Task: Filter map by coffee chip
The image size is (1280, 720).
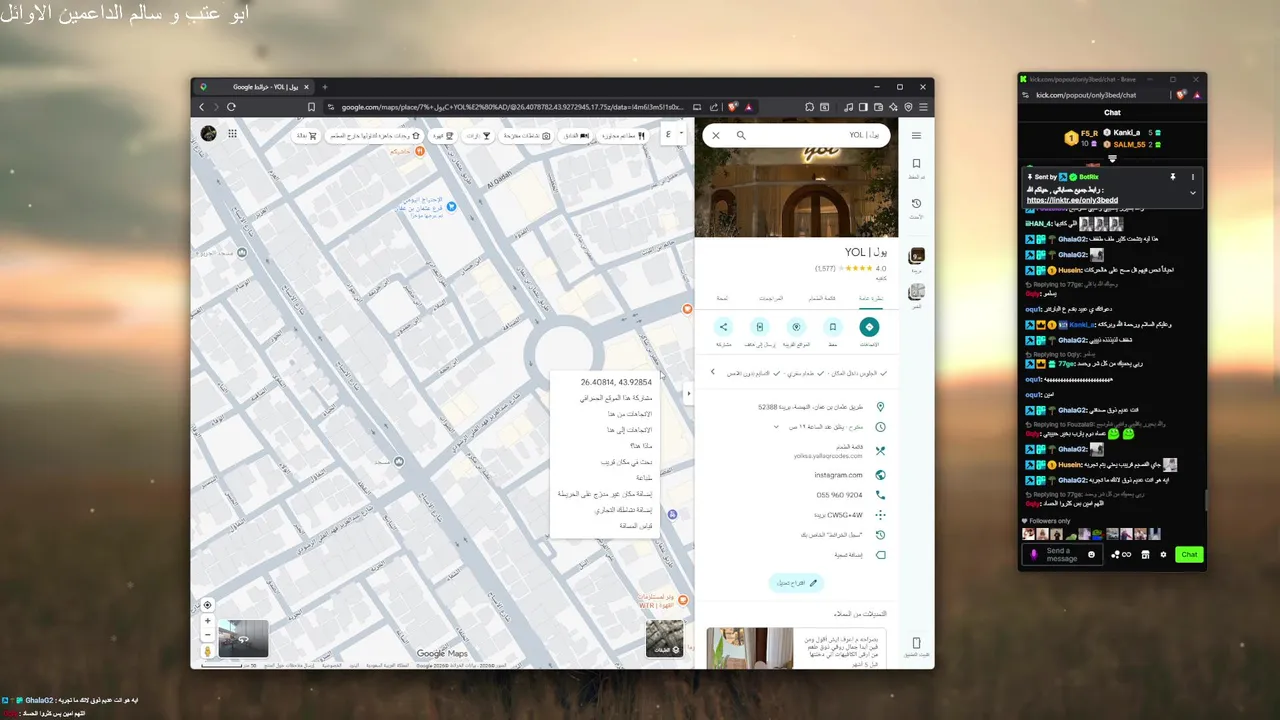Action: click(x=442, y=135)
